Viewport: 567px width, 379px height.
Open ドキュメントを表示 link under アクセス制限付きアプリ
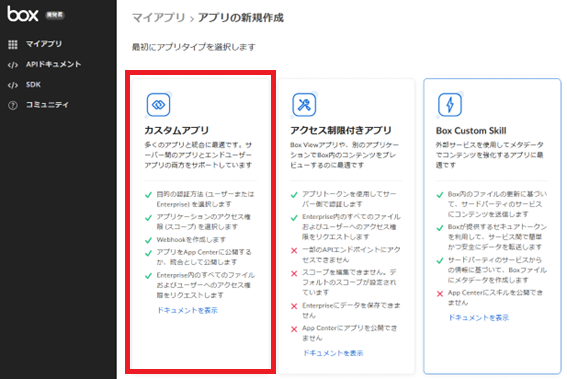333,353
